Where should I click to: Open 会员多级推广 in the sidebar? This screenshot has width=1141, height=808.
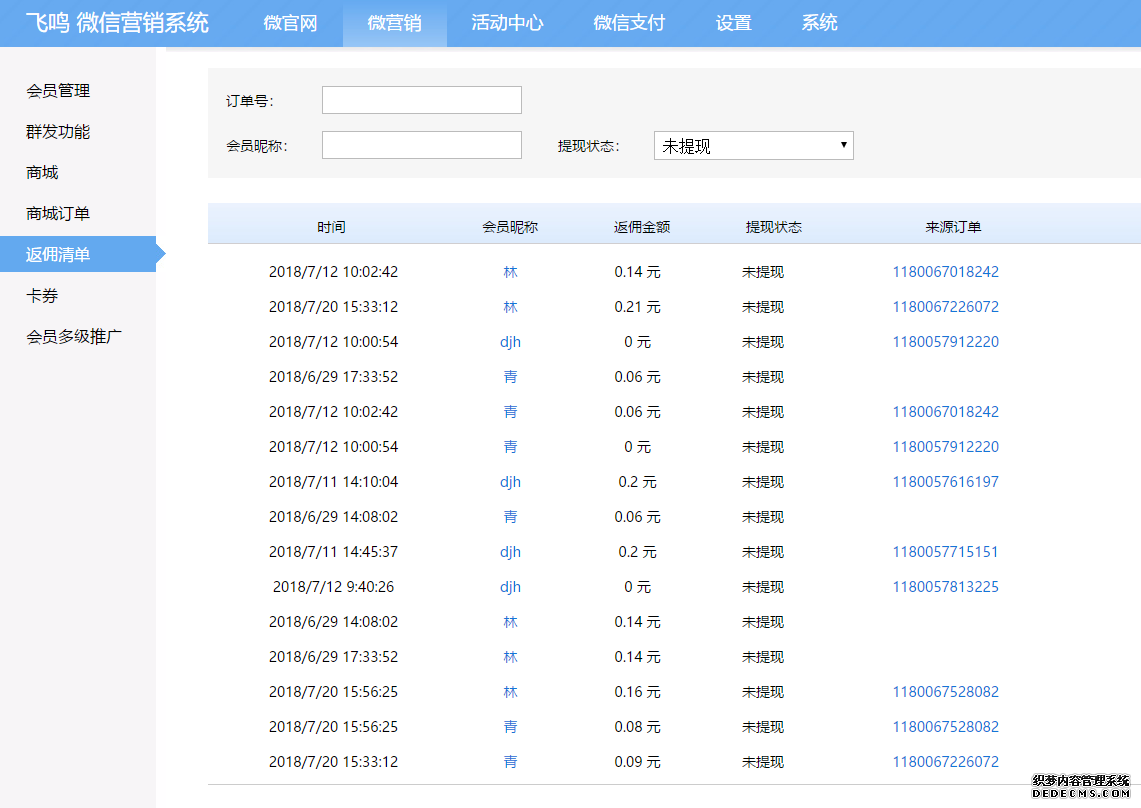pyautogui.click(x=74, y=336)
